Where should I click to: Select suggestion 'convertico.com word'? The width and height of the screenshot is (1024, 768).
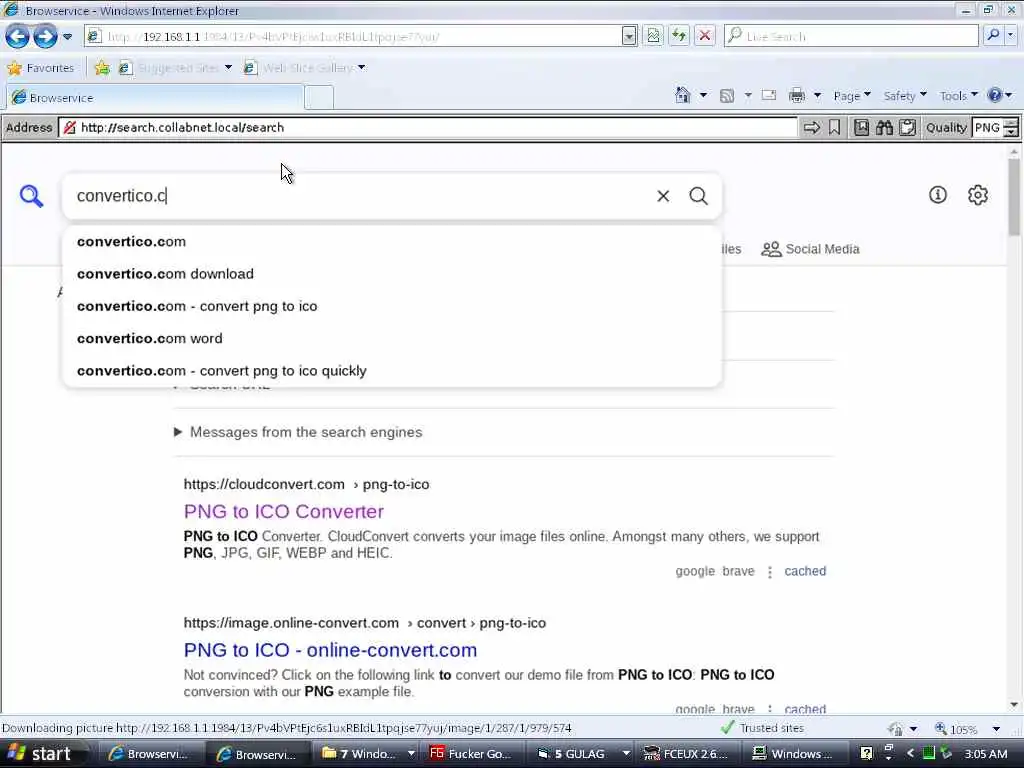tap(392, 338)
